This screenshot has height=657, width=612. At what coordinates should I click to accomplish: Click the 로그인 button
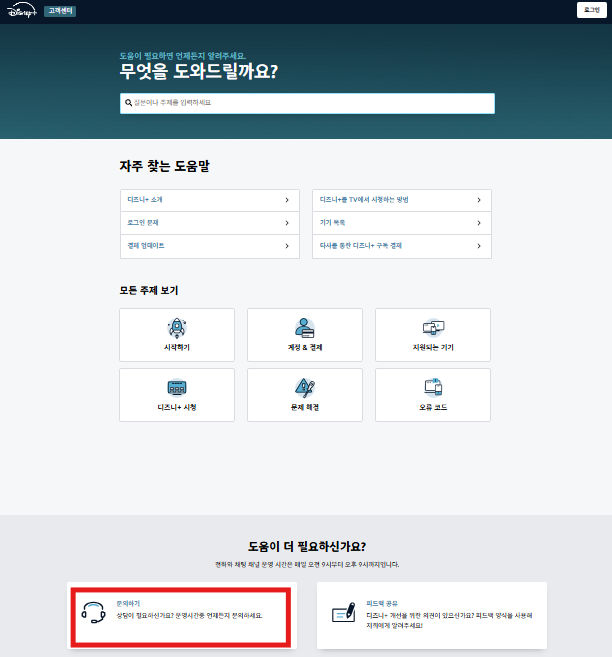pos(591,10)
